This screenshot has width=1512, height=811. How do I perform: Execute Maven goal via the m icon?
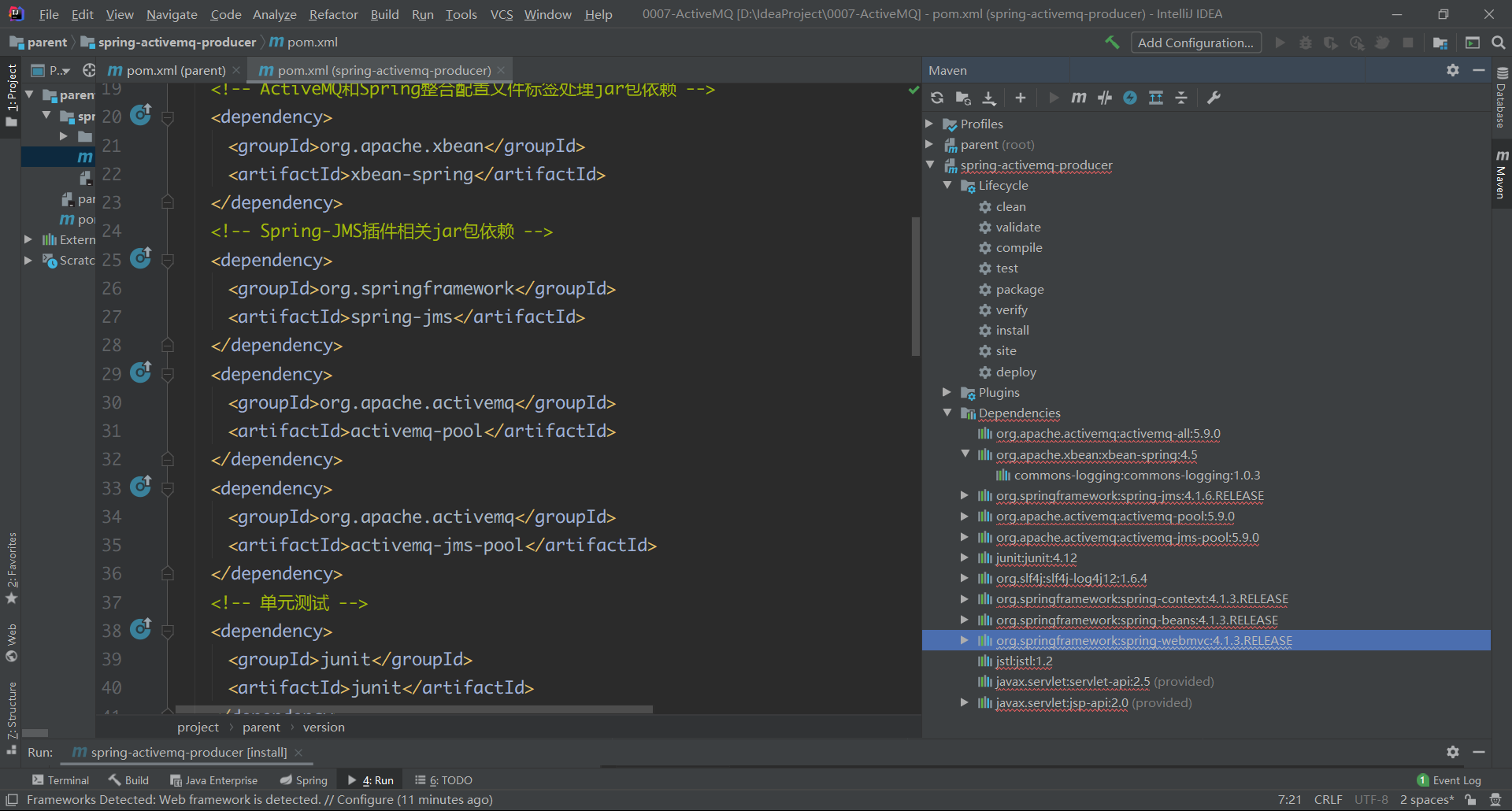coord(1079,98)
